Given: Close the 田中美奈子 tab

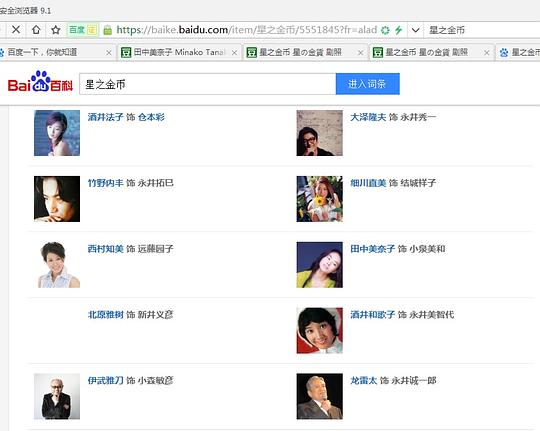Looking at the screenshot, I should pyautogui.click(x=234, y=53).
